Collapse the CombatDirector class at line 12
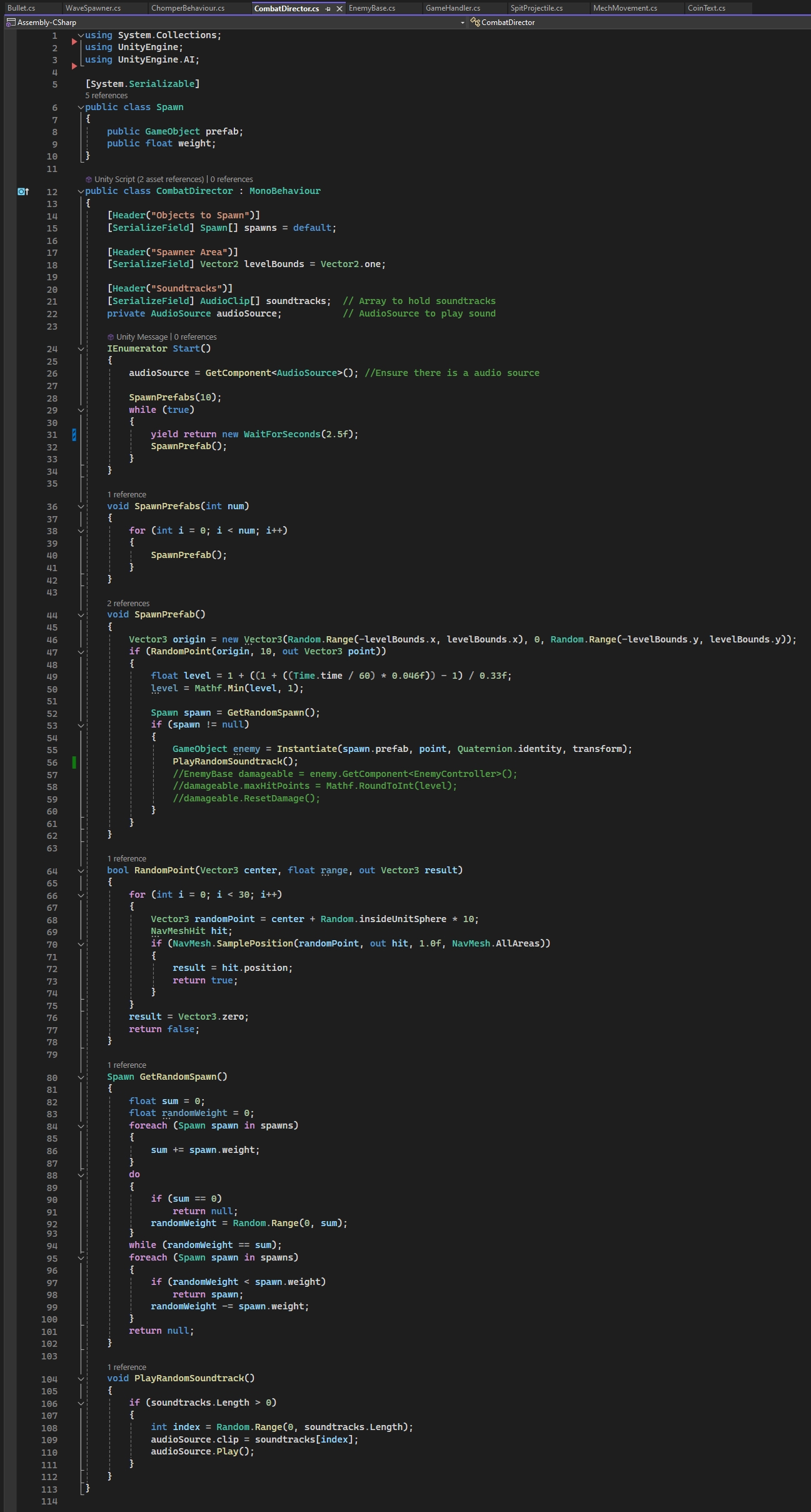Screen dimensions: 811x1512 click(x=81, y=191)
